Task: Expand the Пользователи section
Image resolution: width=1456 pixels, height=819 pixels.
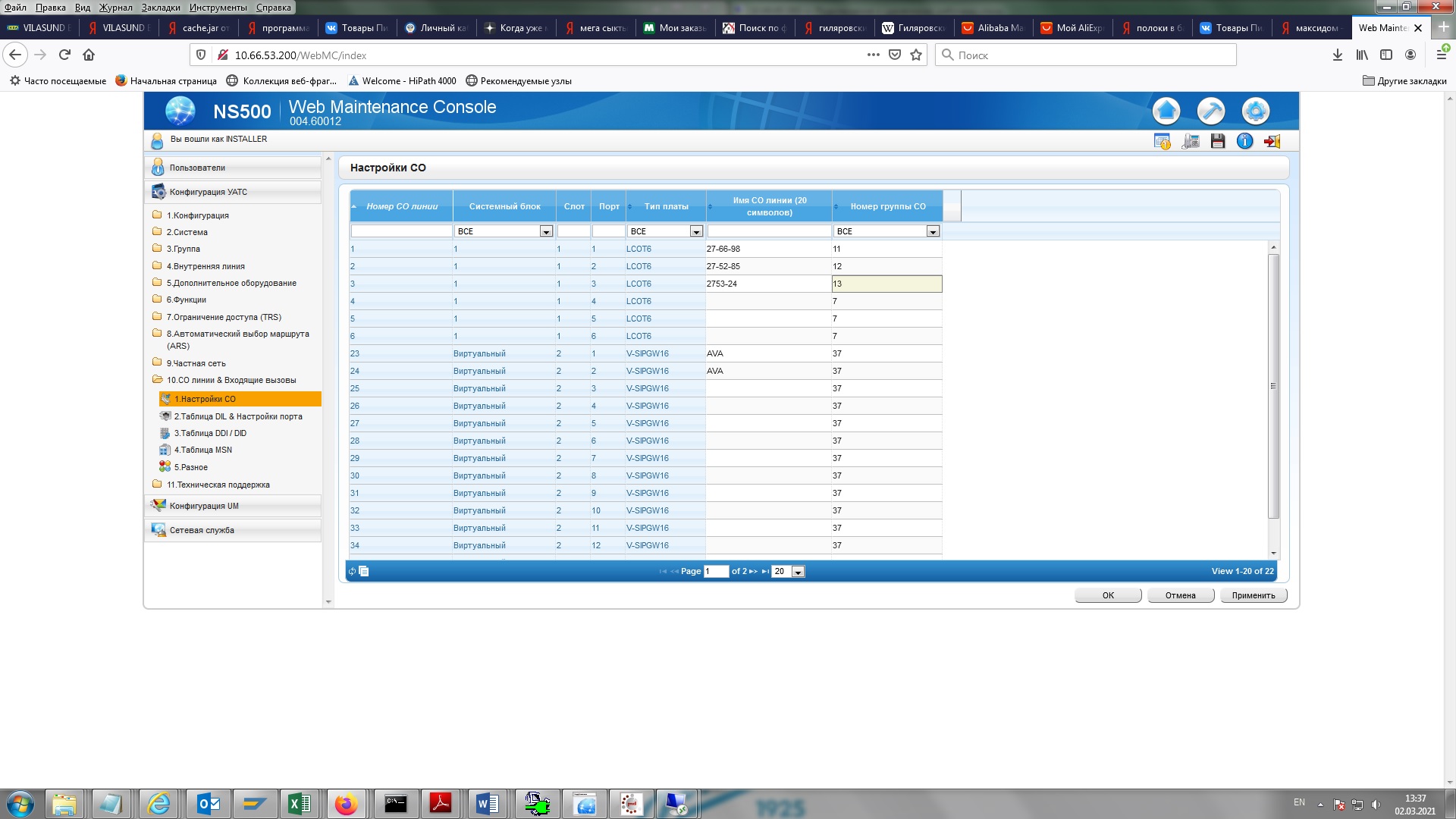Action: [233, 168]
